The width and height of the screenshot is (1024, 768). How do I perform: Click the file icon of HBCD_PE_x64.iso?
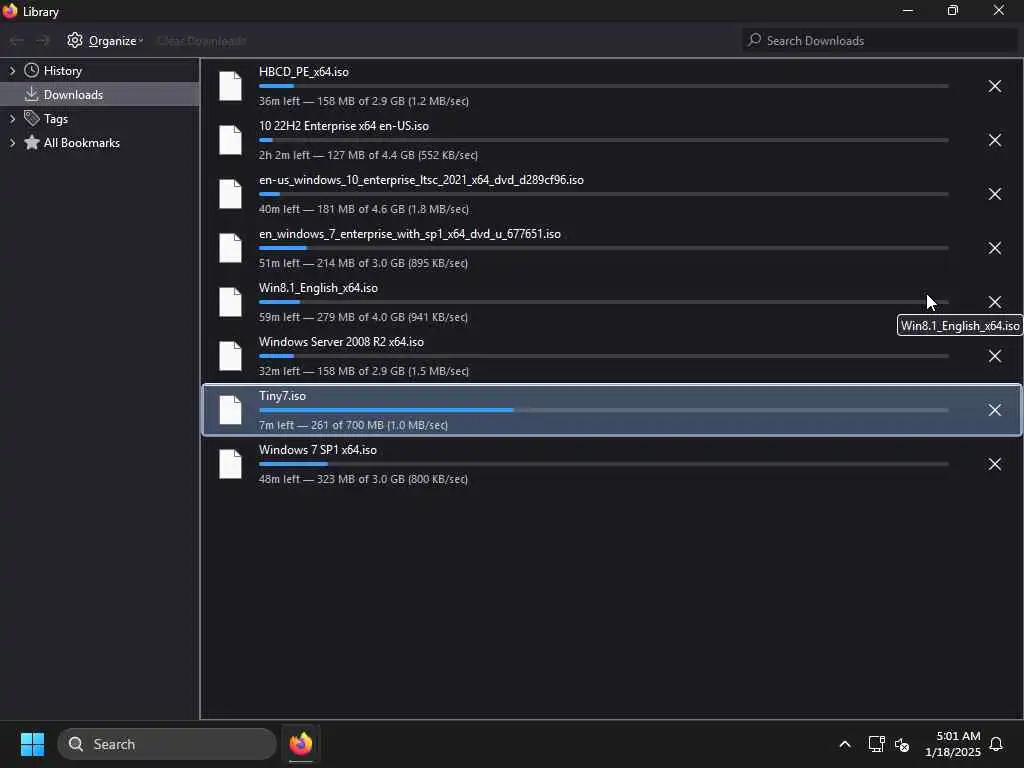(230, 86)
